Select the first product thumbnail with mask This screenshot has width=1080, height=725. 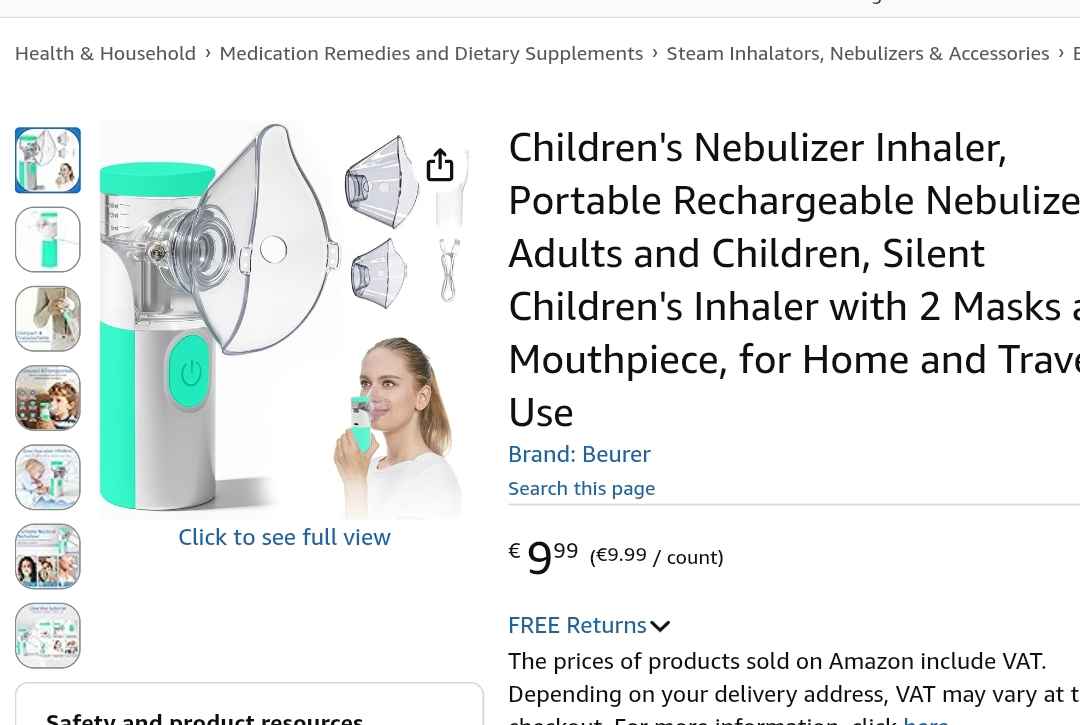[x=48, y=160]
